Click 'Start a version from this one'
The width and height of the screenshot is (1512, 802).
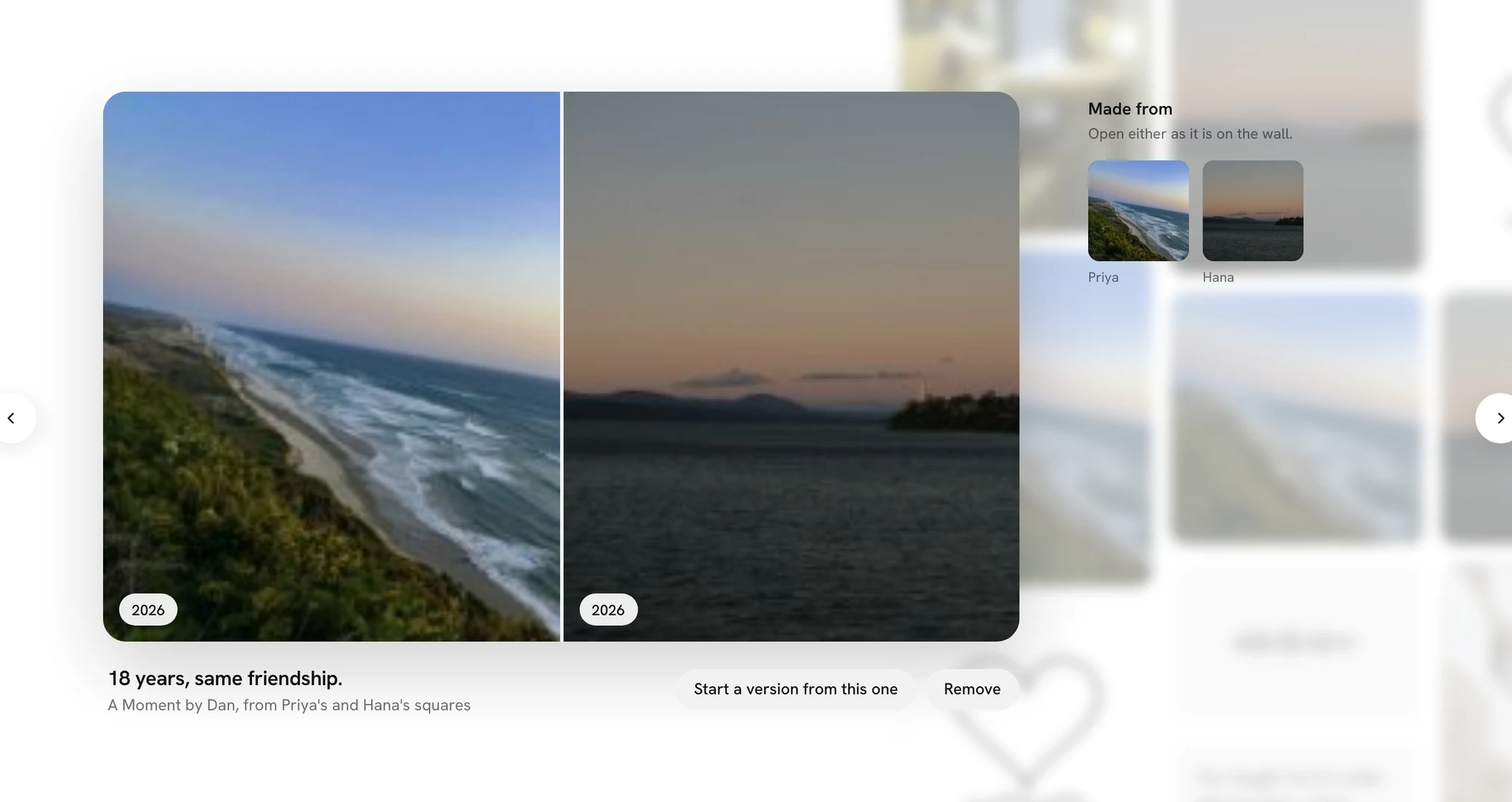795,689
